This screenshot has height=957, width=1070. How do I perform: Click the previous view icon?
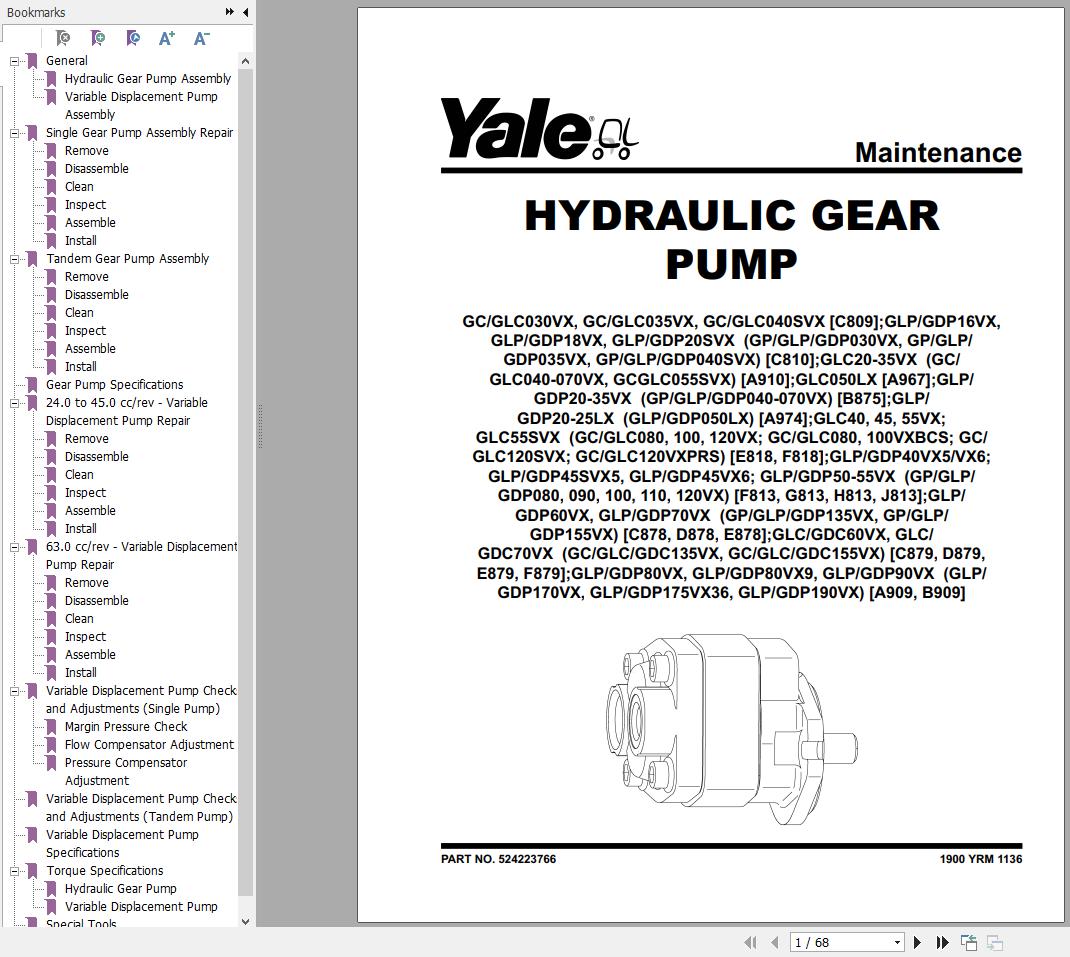[x=969, y=943]
